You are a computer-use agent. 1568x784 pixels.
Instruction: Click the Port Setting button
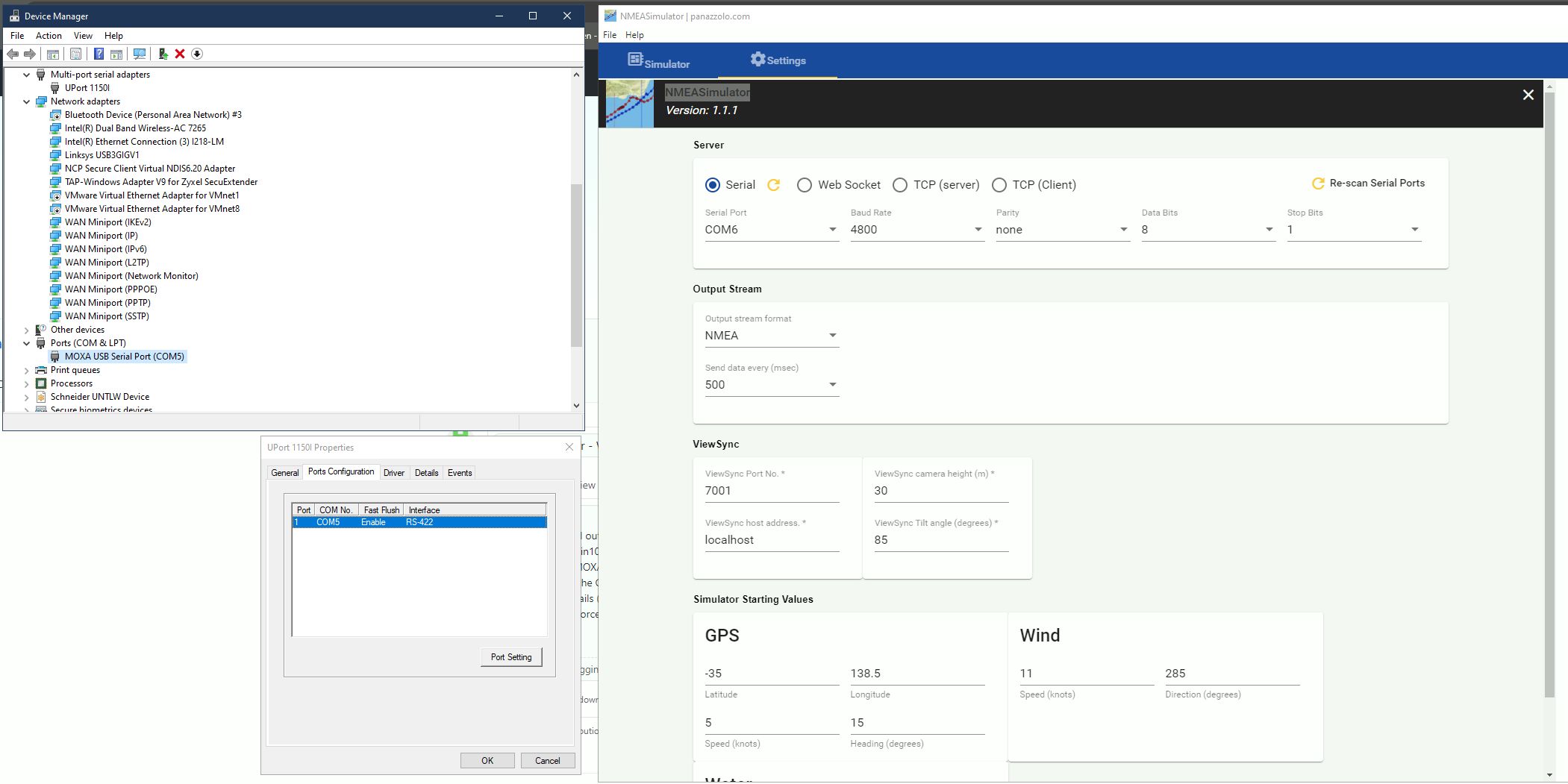point(510,656)
